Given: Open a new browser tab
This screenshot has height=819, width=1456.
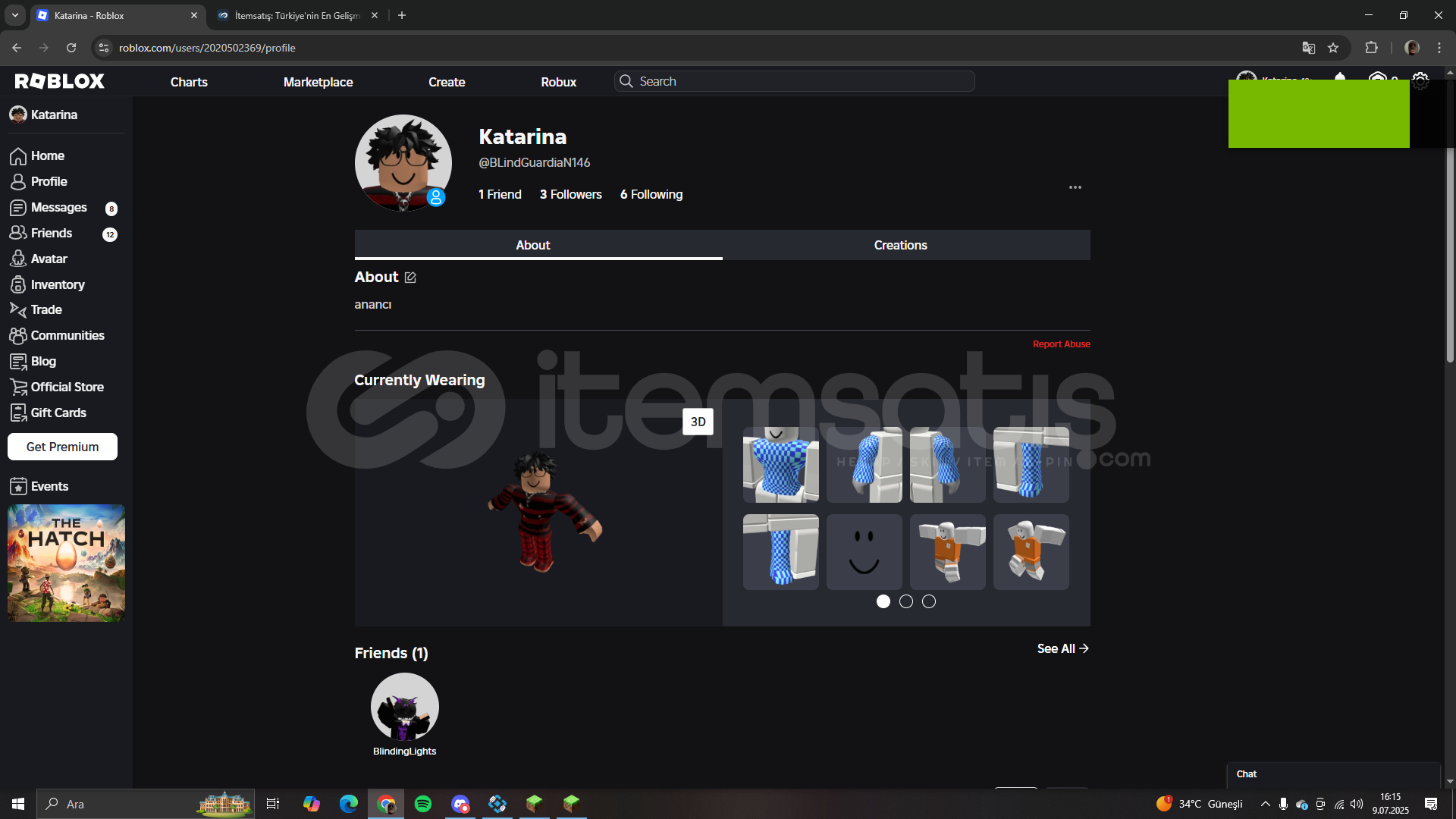Looking at the screenshot, I should pos(402,15).
